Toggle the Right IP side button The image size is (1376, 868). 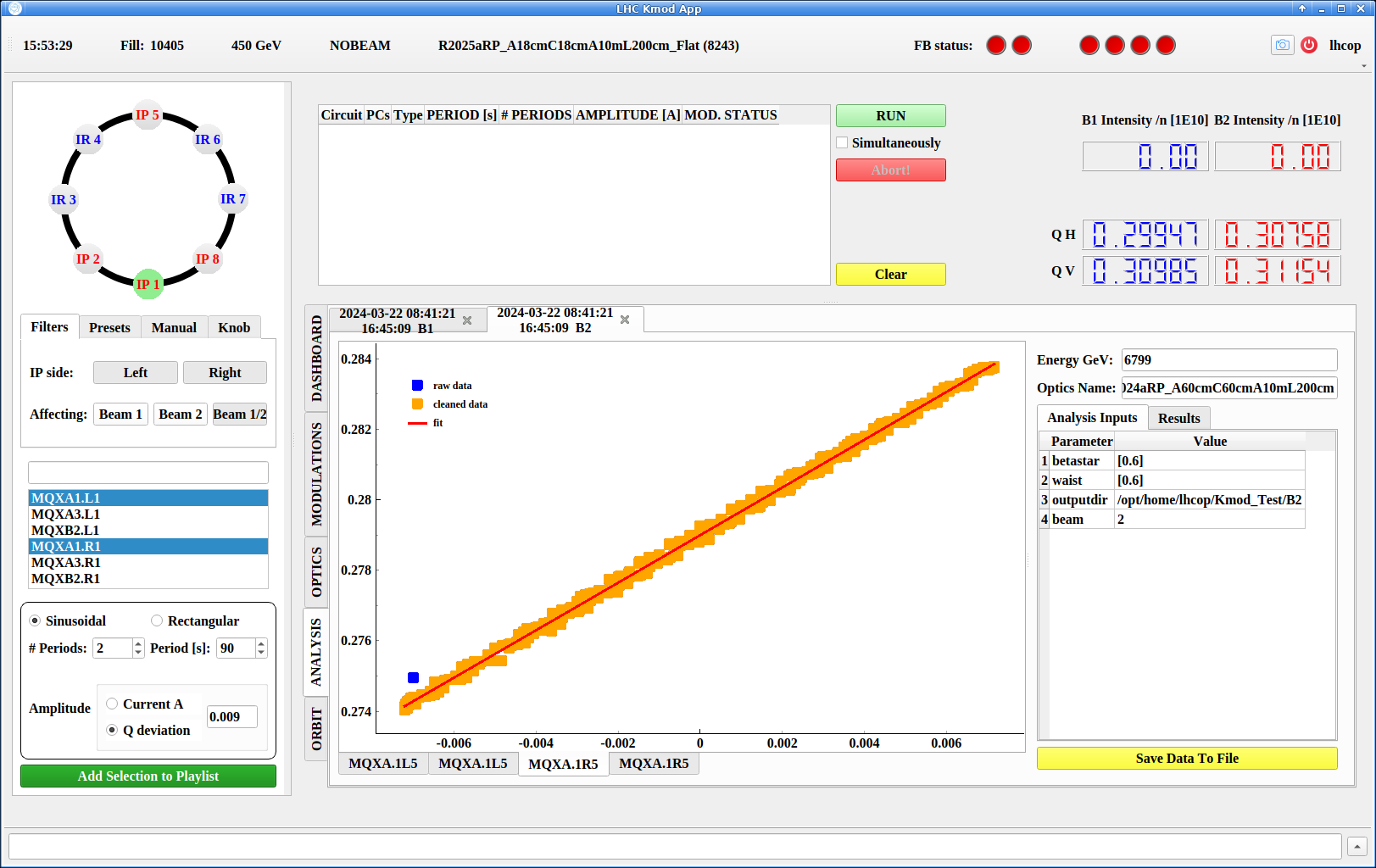point(225,372)
